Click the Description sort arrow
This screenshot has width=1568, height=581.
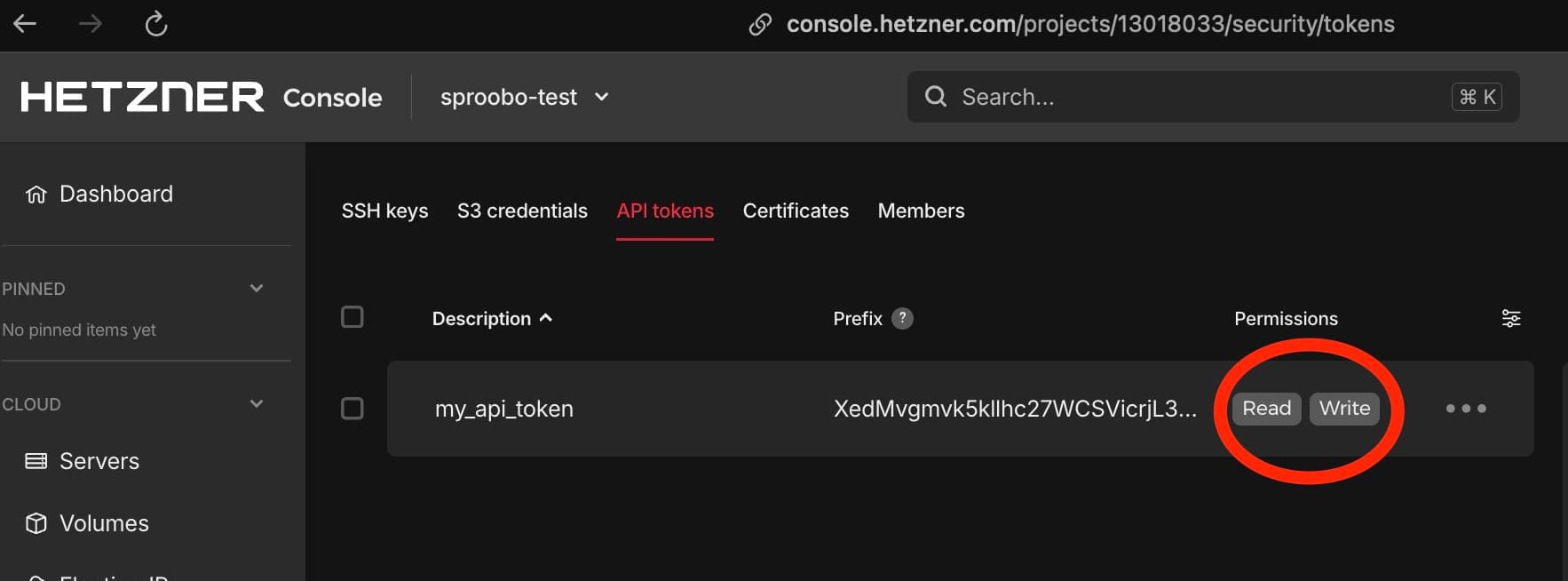[x=546, y=317]
